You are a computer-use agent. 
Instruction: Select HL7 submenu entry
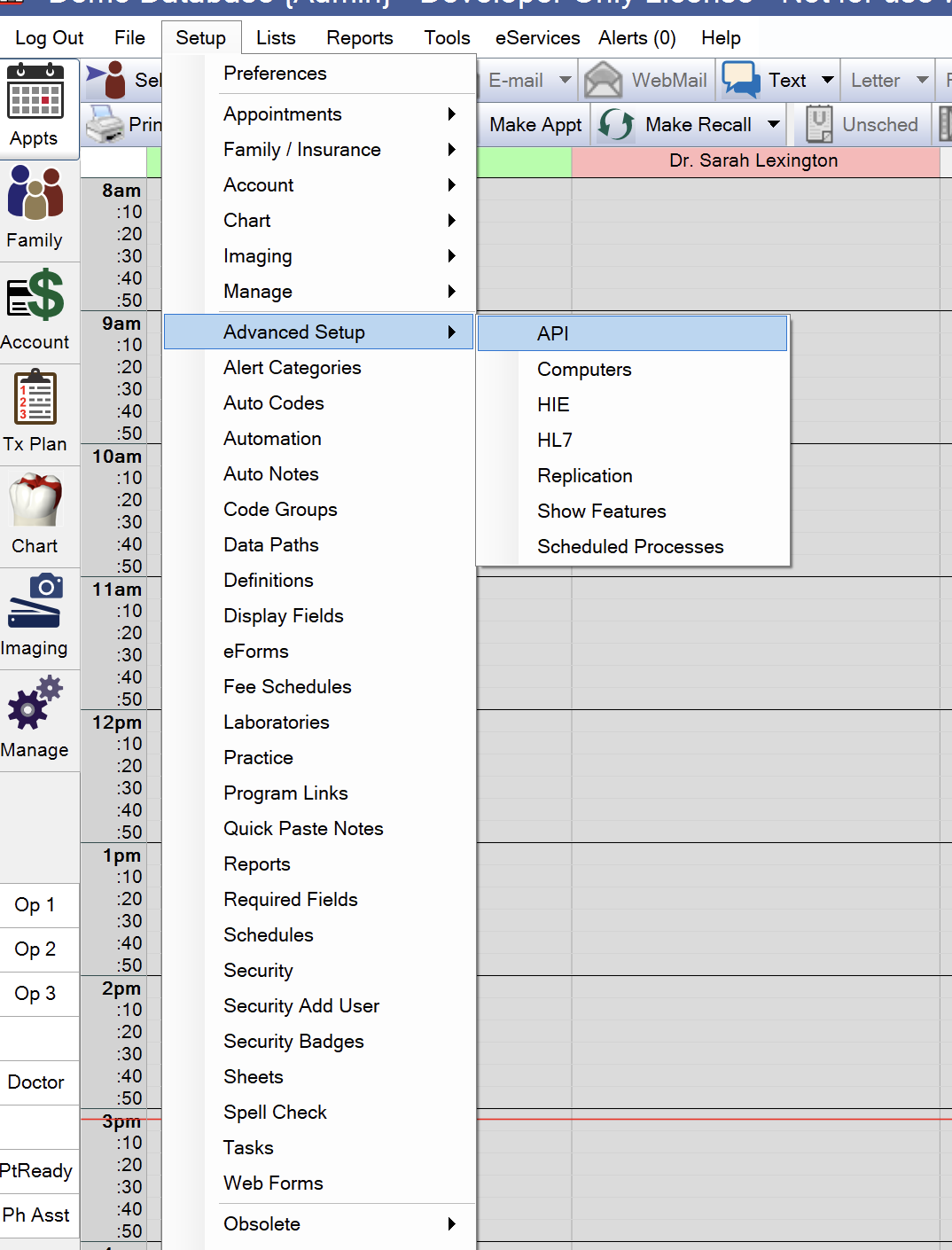(x=632, y=441)
